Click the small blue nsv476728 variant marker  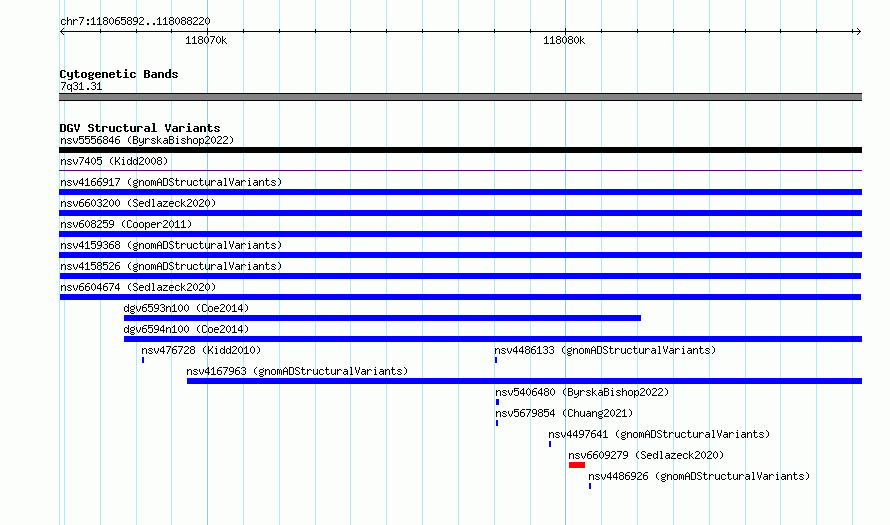(143, 360)
